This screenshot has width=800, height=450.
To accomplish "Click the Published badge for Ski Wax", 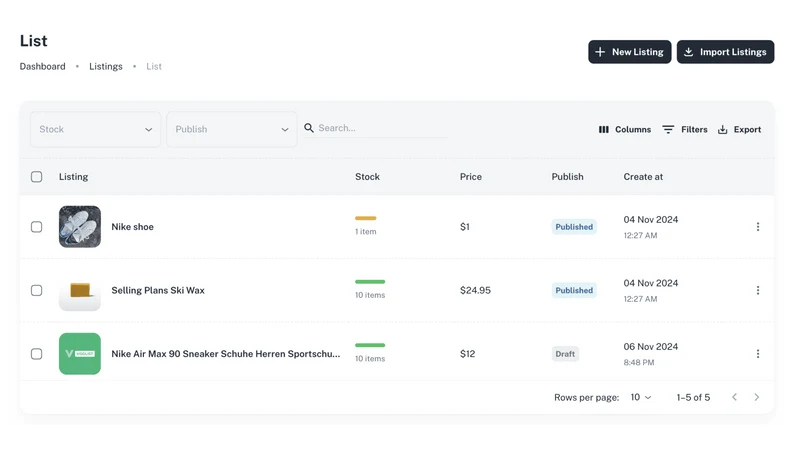I will [x=574, y=290].
